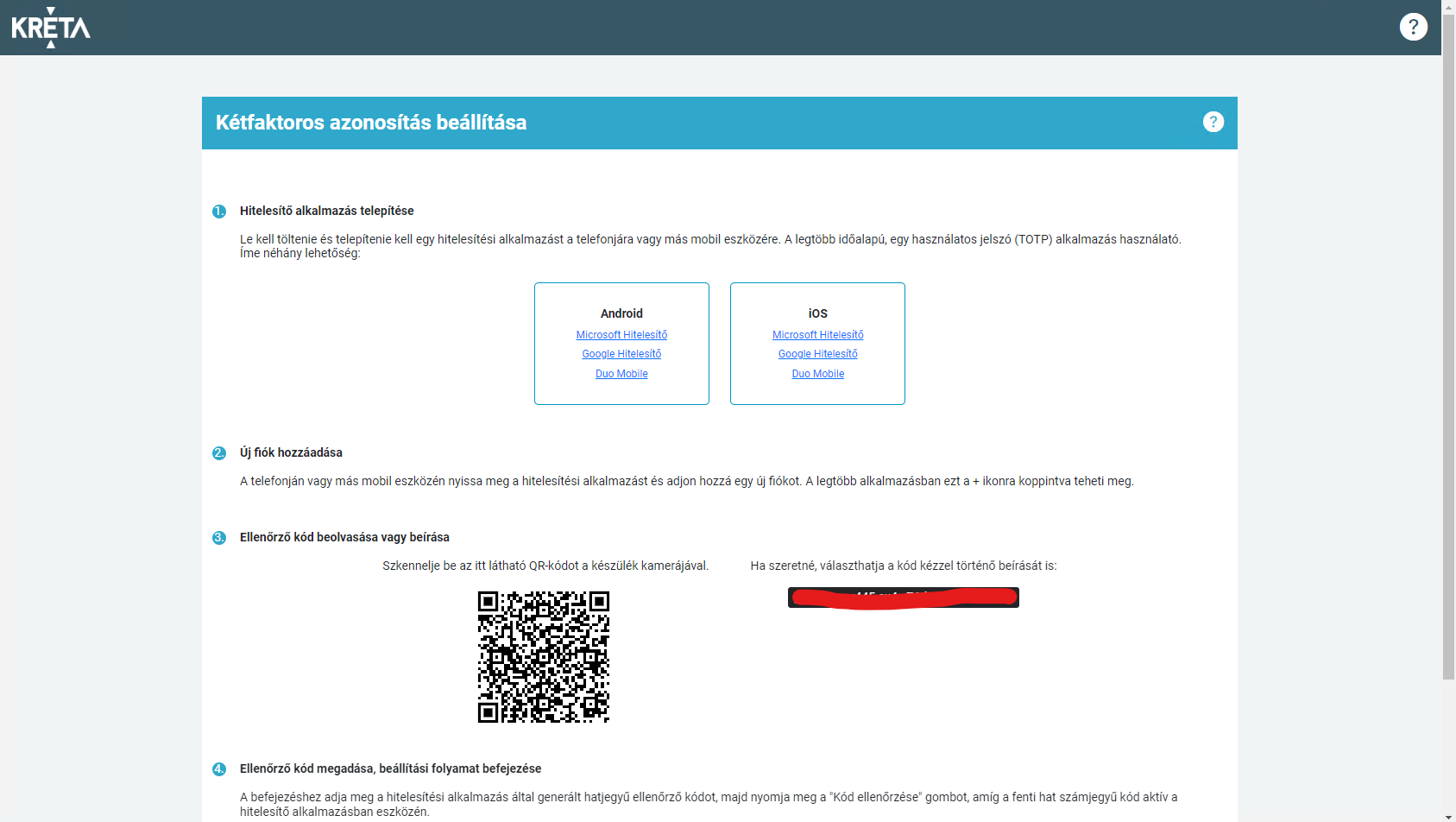The height and width of the screenshot is (822, 1456).
Task: Click the scrollbar down arrow
Action: [1448, 816]
